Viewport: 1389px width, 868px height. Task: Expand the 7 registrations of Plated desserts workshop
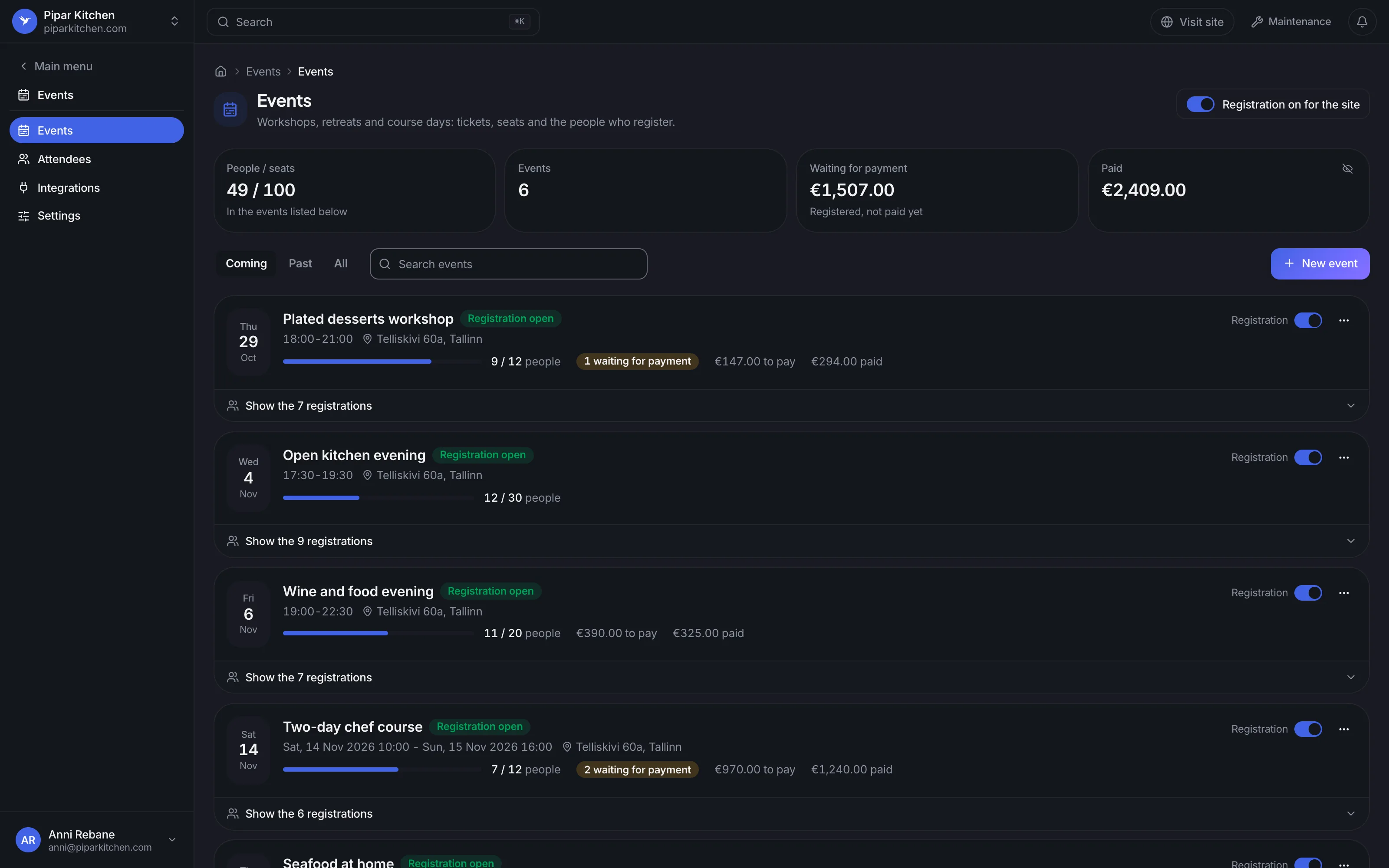tap(791, 406)
